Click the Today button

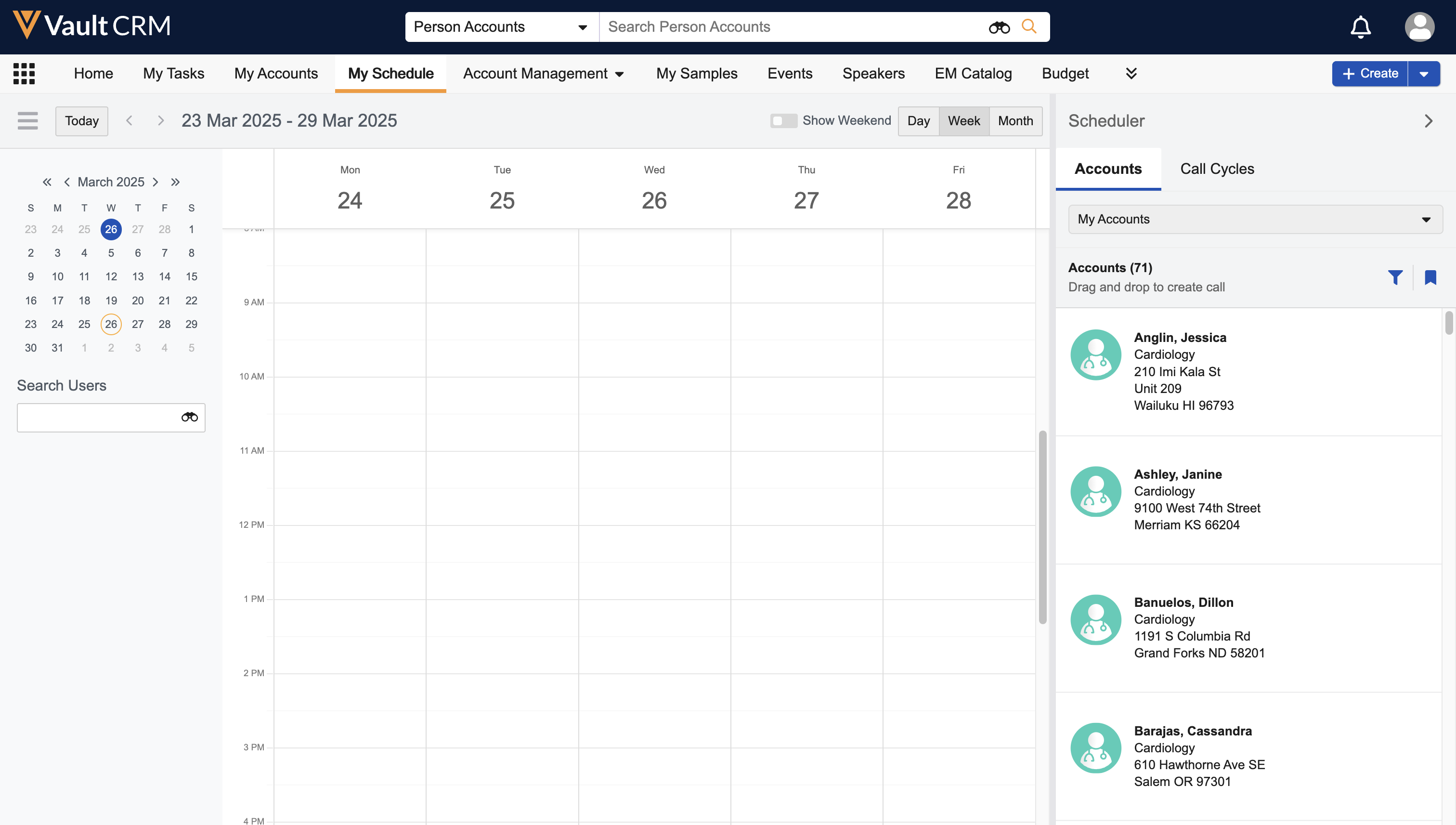coord(81,121)
